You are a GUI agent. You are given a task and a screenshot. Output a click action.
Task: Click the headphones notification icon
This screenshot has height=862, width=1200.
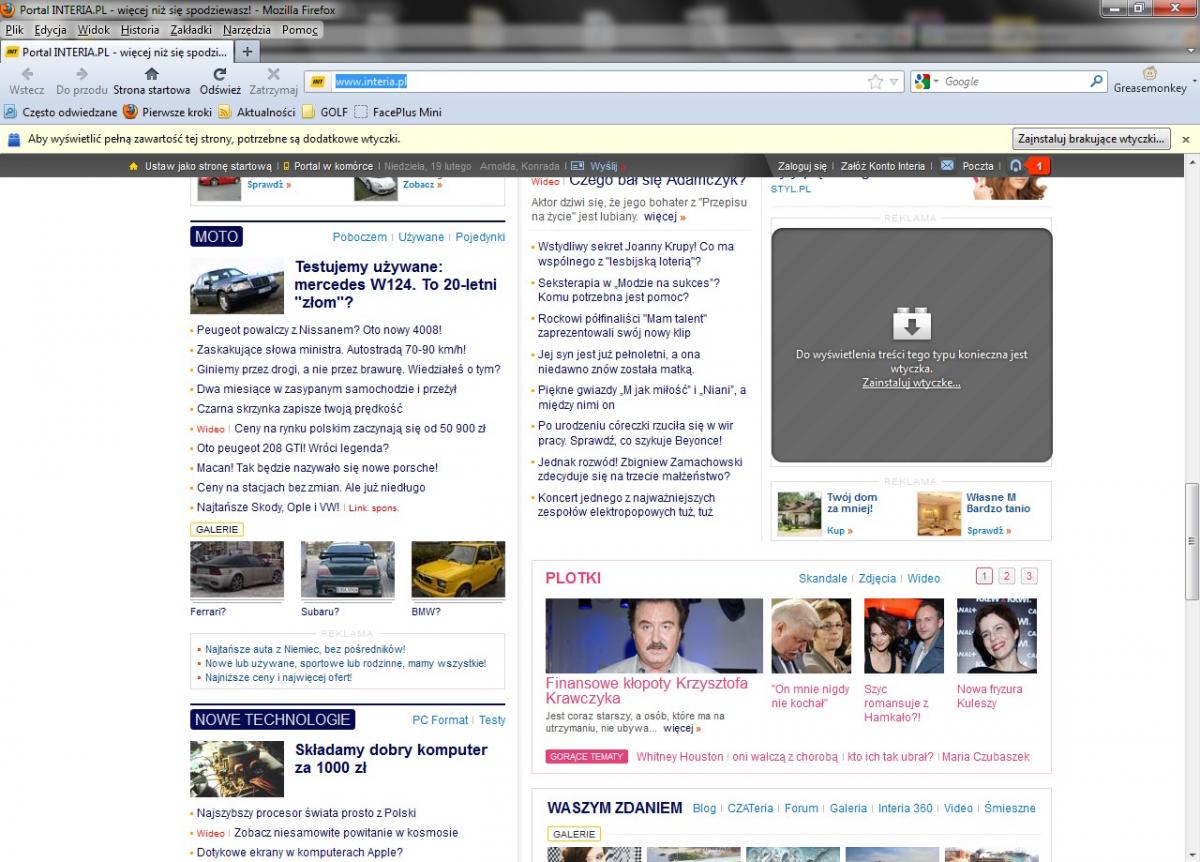[x=1016, y=166]
